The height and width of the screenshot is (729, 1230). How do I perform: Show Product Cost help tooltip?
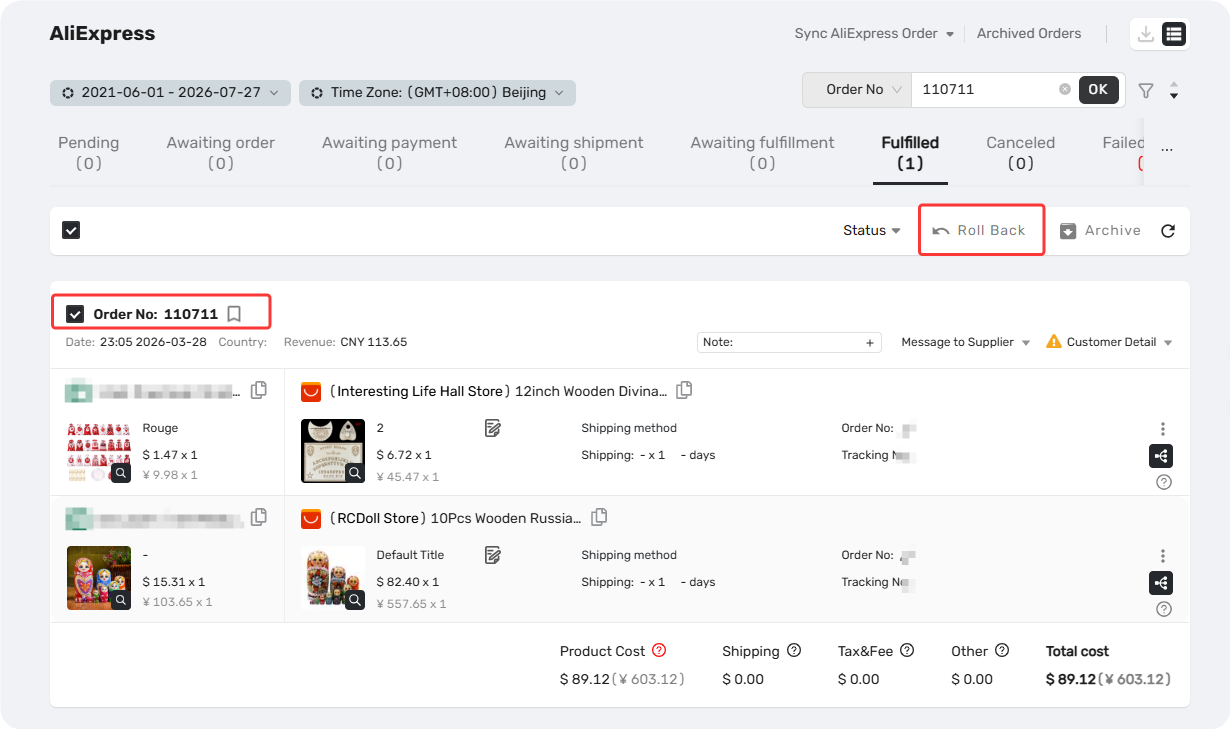pos(659,650)
